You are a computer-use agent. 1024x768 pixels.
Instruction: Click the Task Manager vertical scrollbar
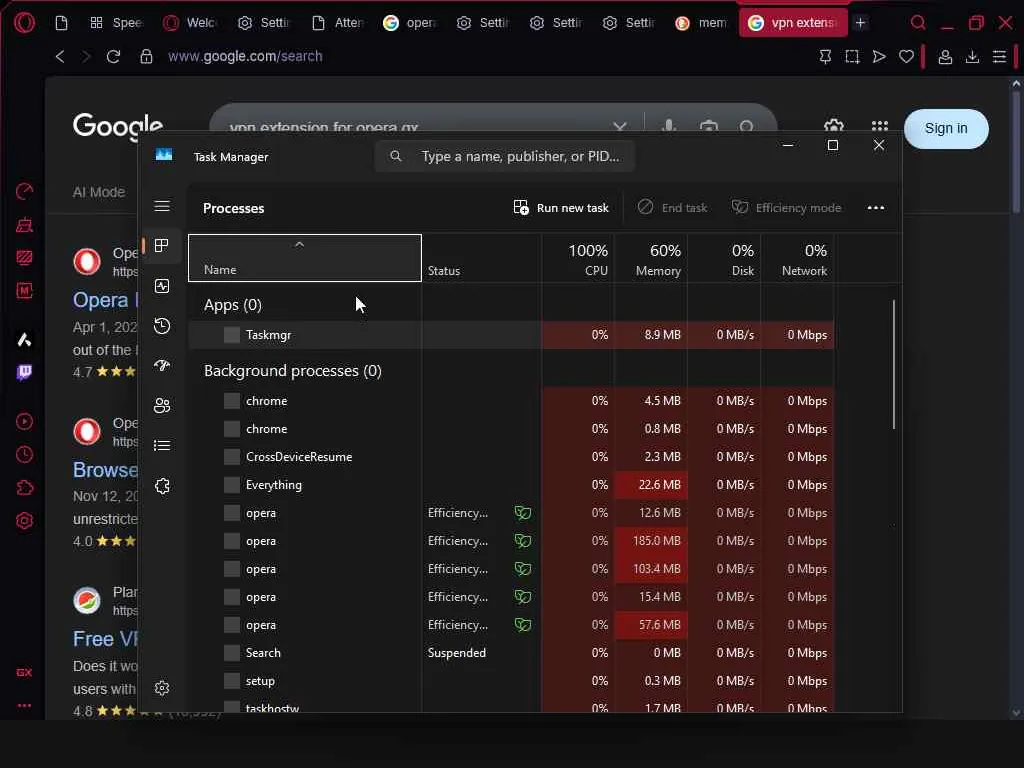tap(893, 364)
